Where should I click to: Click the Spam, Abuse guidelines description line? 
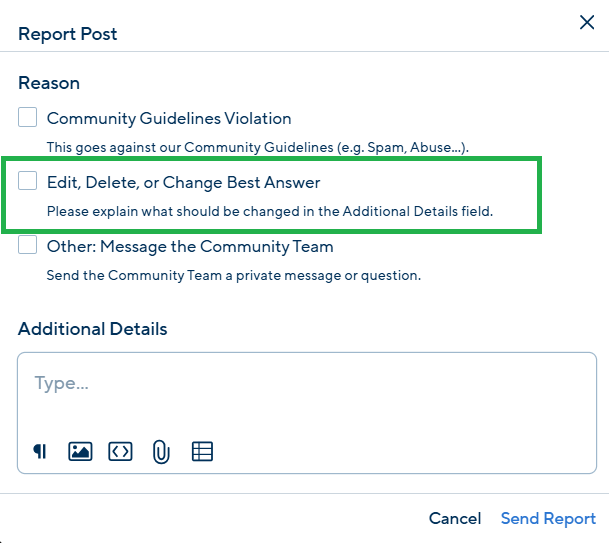258,148
